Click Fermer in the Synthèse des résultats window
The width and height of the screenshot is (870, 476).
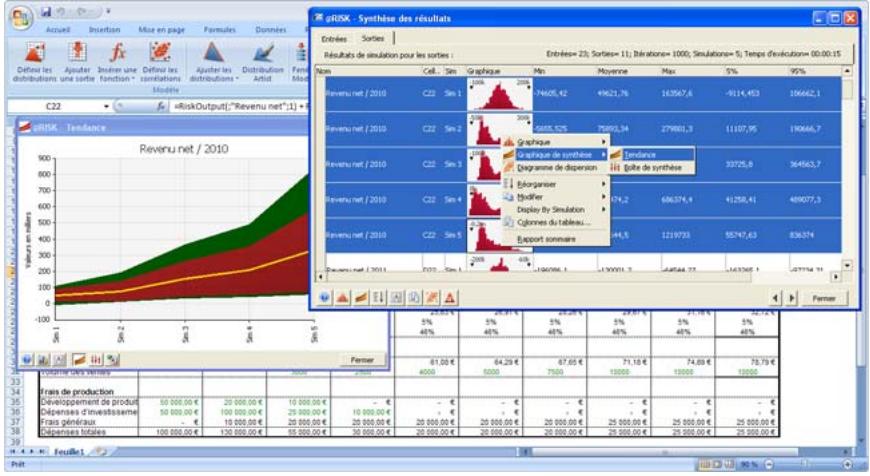point(822,298)
